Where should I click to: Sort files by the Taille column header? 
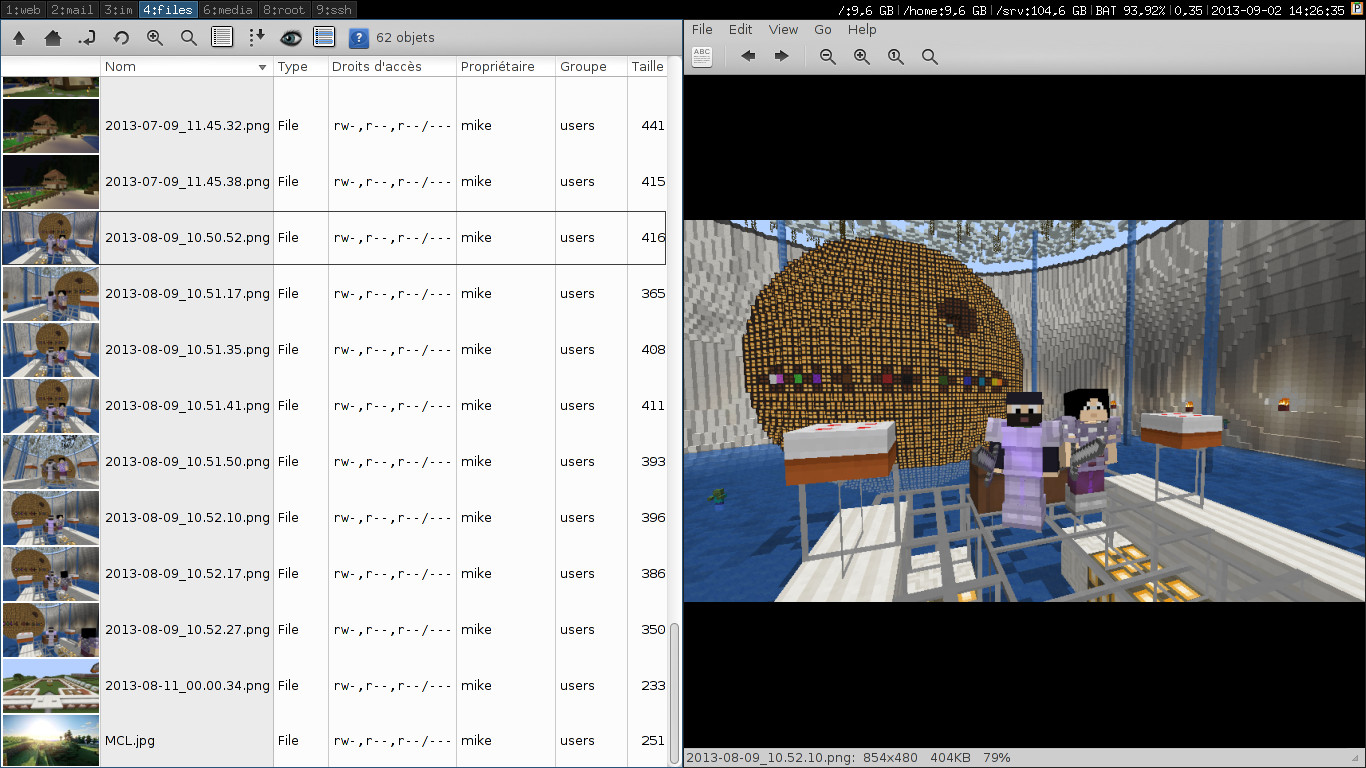point(647,67)
